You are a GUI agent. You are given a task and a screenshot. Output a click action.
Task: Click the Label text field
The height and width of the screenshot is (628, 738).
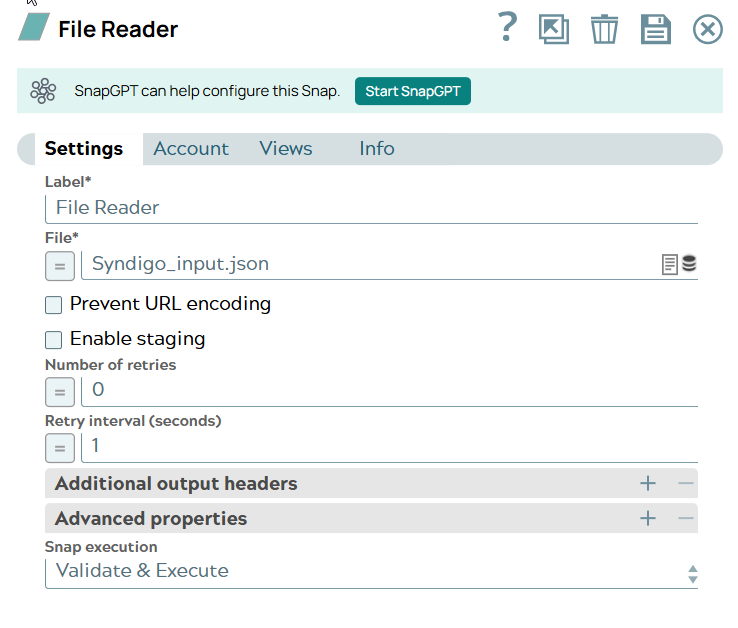click(x=371, y=208)
